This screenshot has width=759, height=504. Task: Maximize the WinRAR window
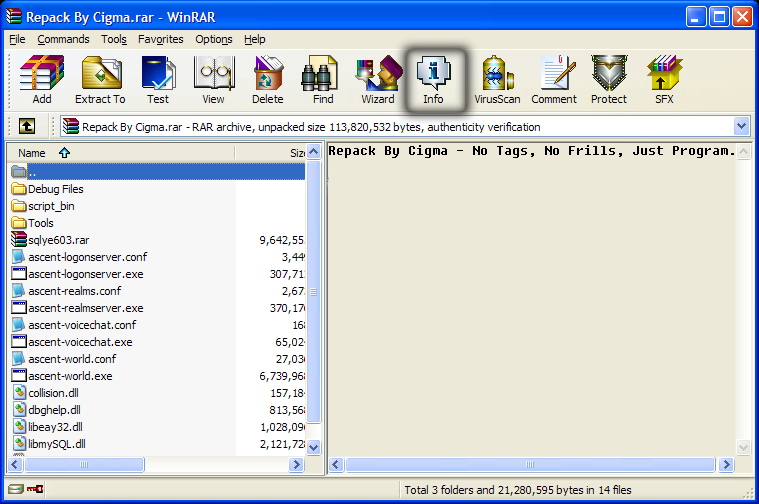click(719, 17)
